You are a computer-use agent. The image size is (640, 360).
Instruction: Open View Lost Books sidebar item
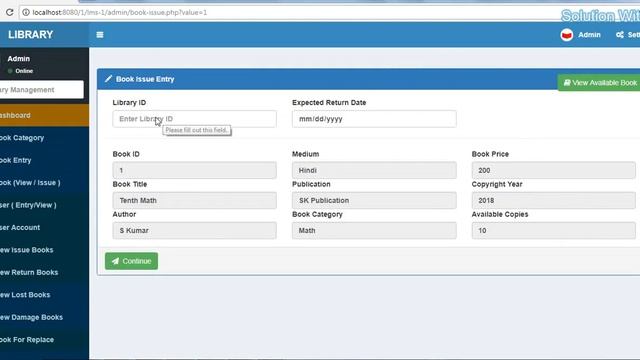pos(44,295)
